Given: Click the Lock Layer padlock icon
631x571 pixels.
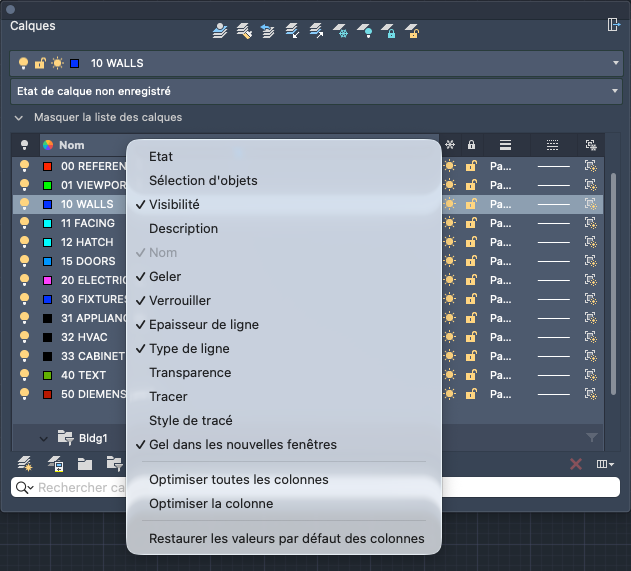Looking at the screenshot, I should (x=388, y=31).
